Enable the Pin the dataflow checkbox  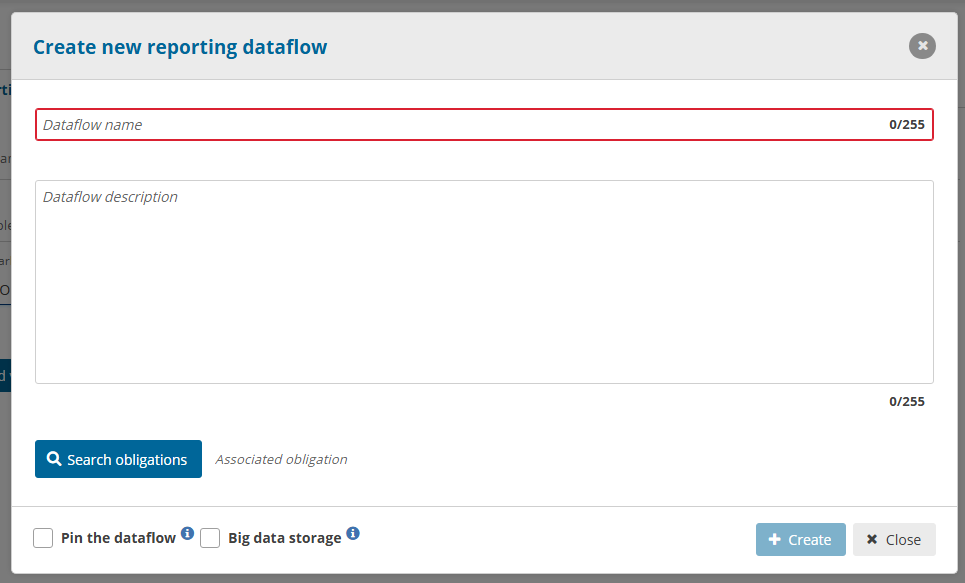click(x=43, y=539)
